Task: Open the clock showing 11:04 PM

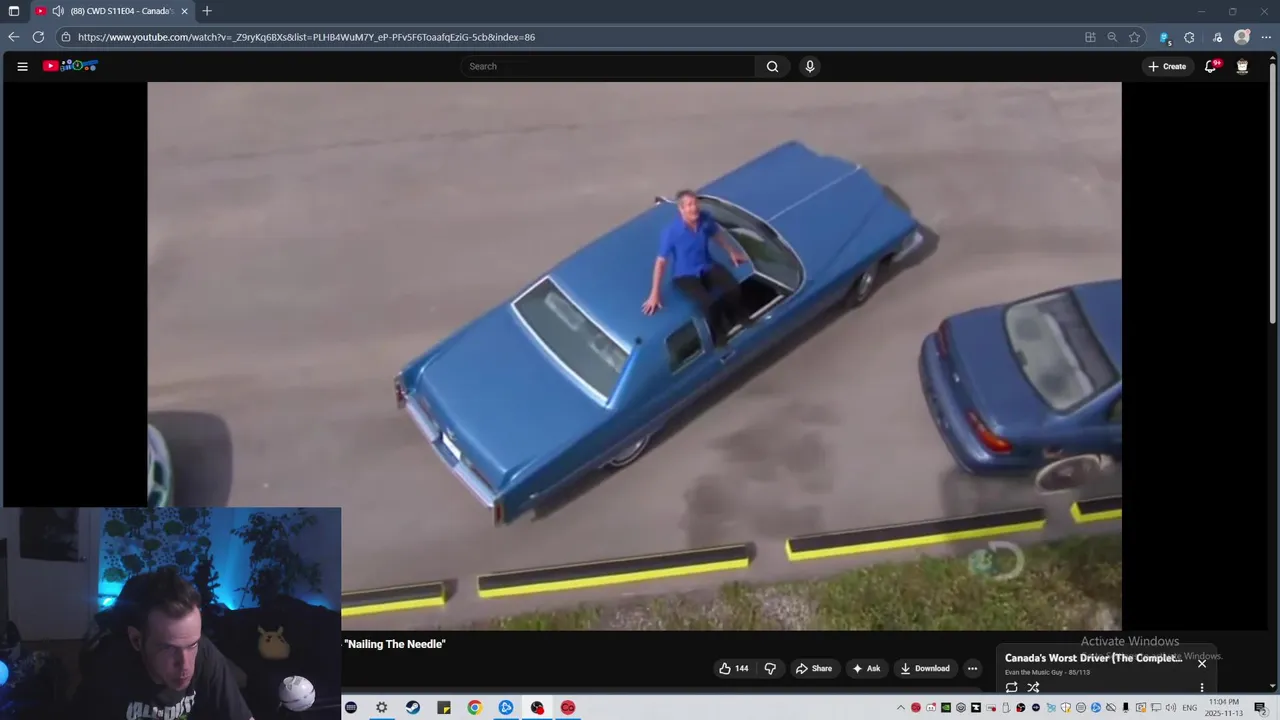Action: [1222, 707]
